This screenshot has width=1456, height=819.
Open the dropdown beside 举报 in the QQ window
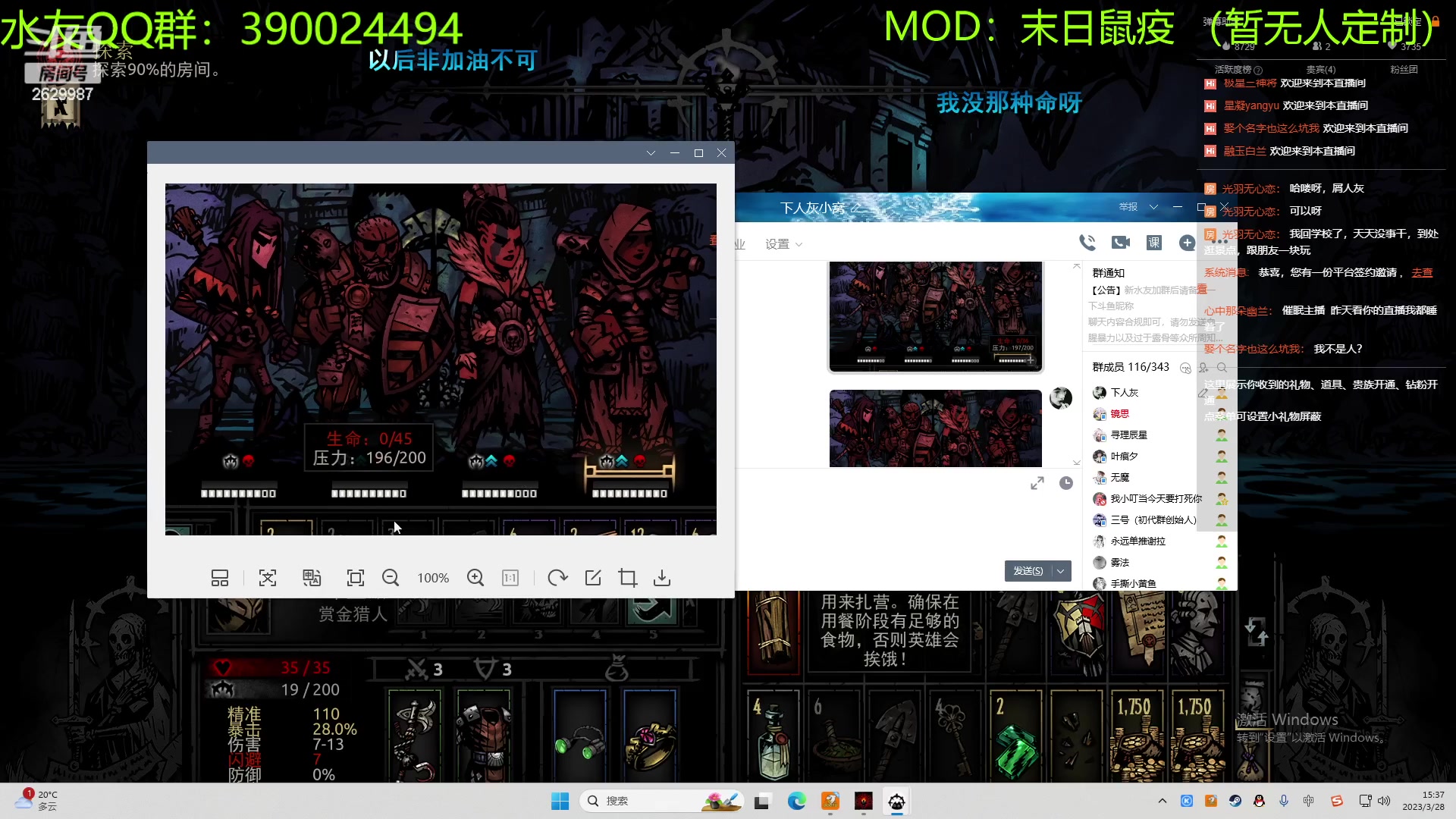(1154, 206)
